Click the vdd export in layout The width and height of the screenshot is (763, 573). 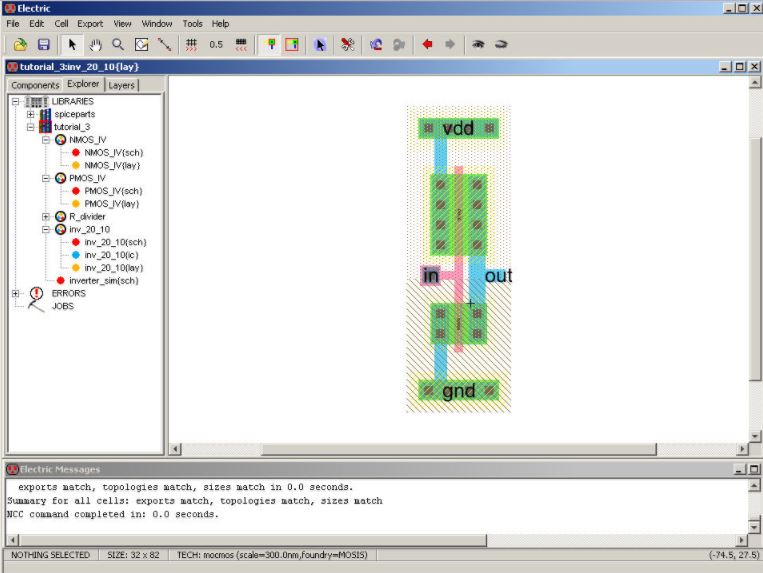click(x=458, y=128)
